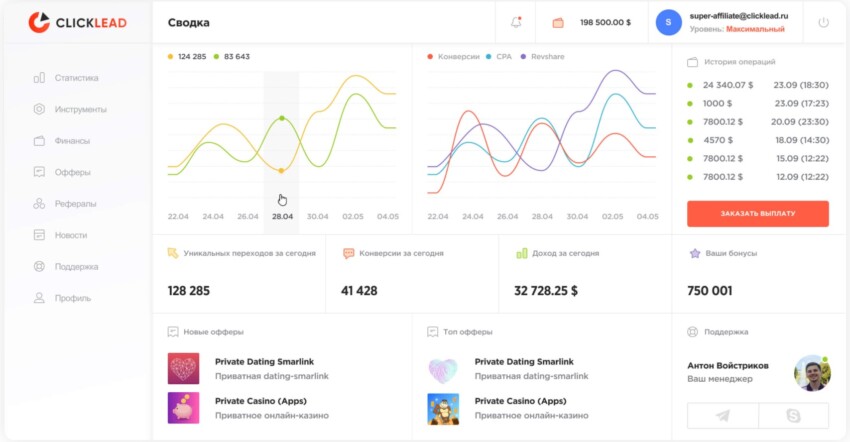Toggle the Revshare legend series

(543, 56)
